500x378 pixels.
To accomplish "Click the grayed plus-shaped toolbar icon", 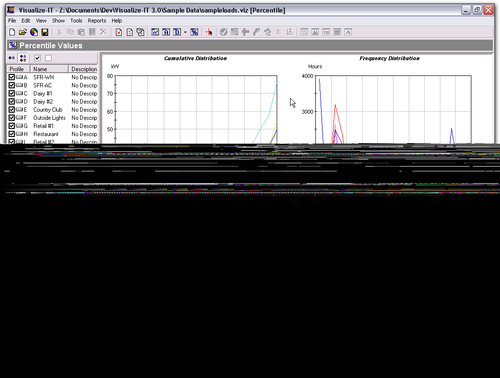I will point(246,32).
